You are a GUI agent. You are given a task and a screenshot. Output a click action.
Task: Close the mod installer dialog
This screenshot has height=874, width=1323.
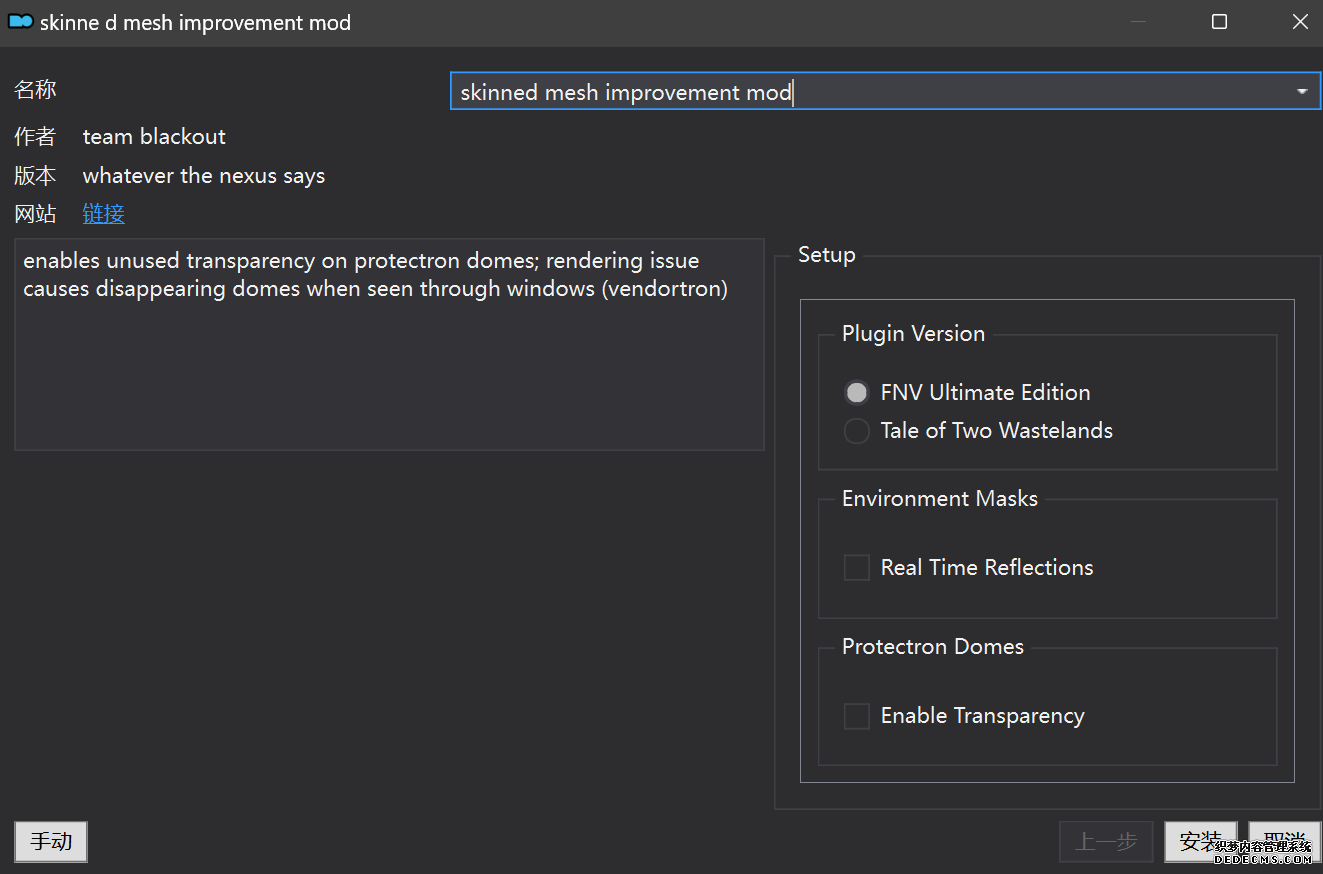coord(1299,22)
